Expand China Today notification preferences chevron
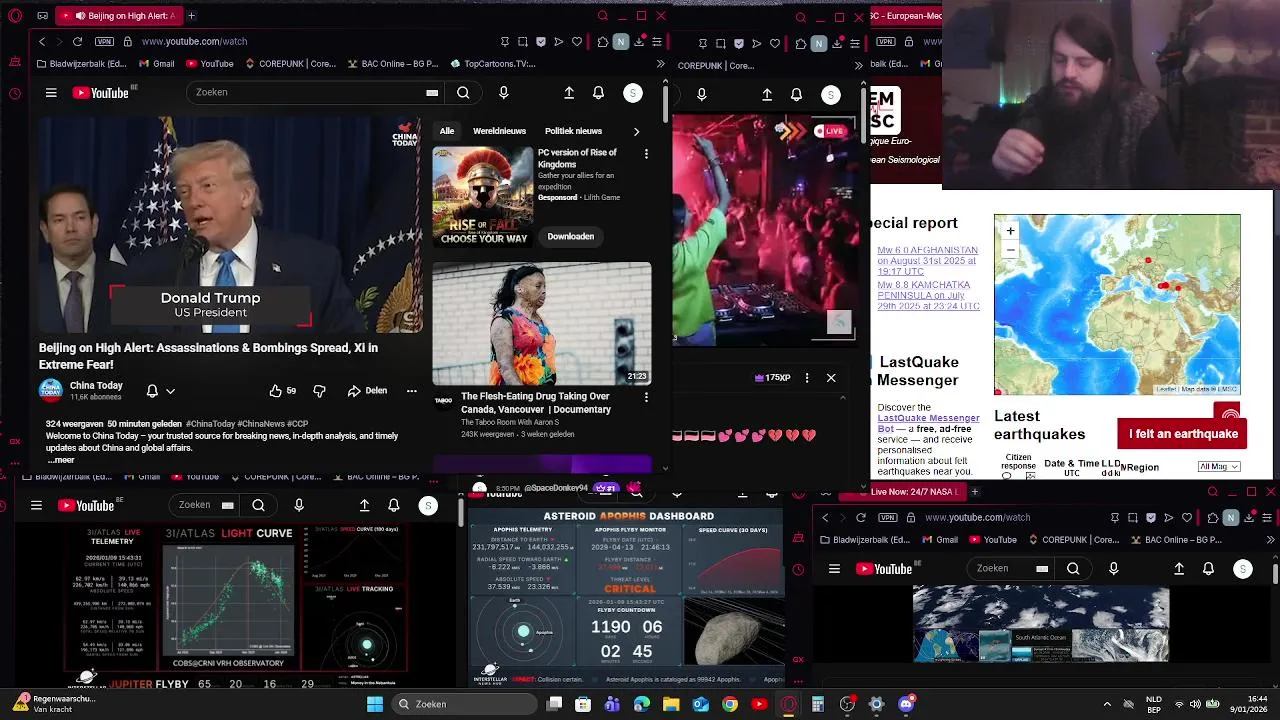This screenshot has width=1280, height=720. coord(171,392)
